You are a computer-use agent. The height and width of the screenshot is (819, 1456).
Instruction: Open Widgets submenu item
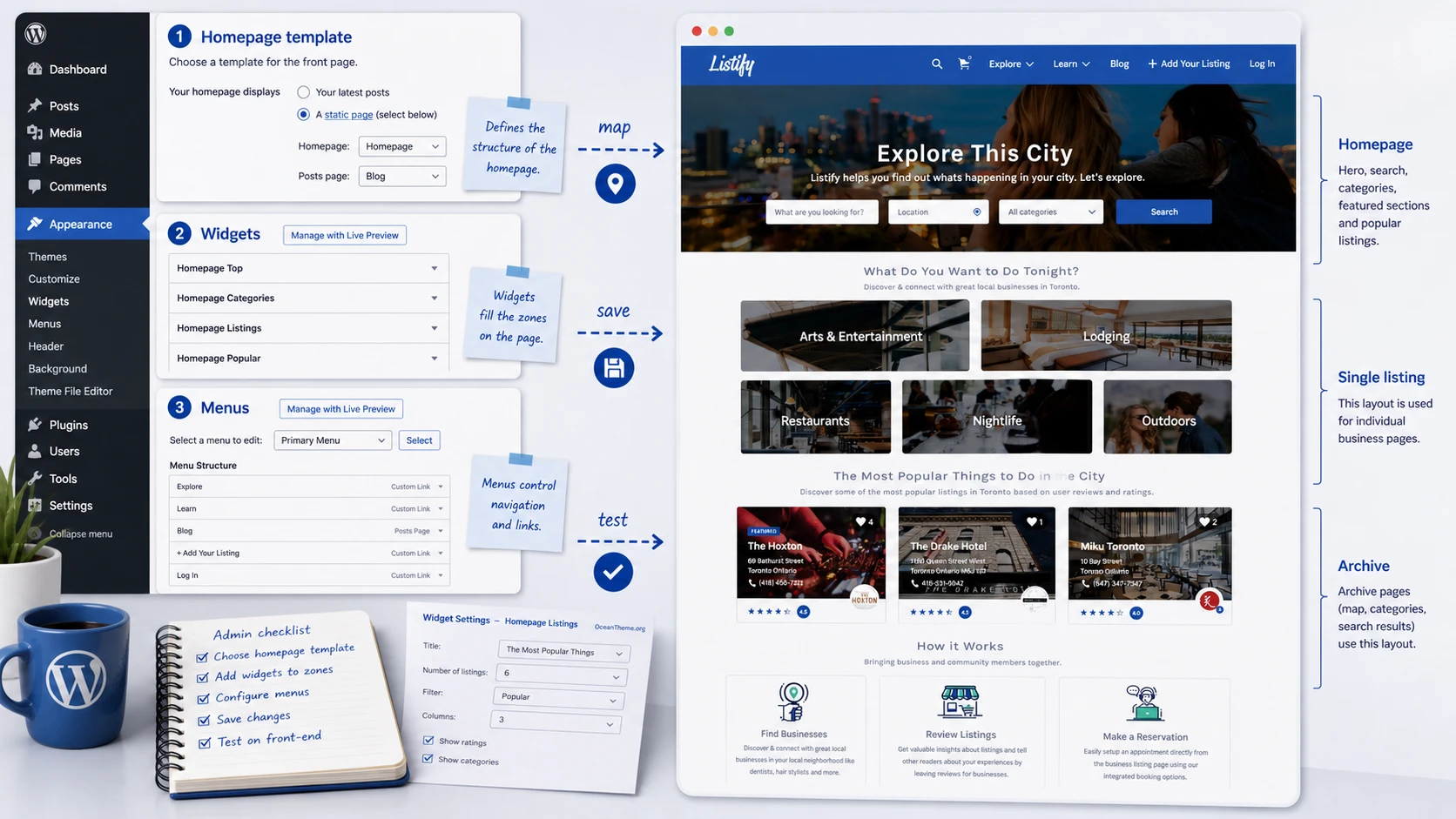click(49, 301)
